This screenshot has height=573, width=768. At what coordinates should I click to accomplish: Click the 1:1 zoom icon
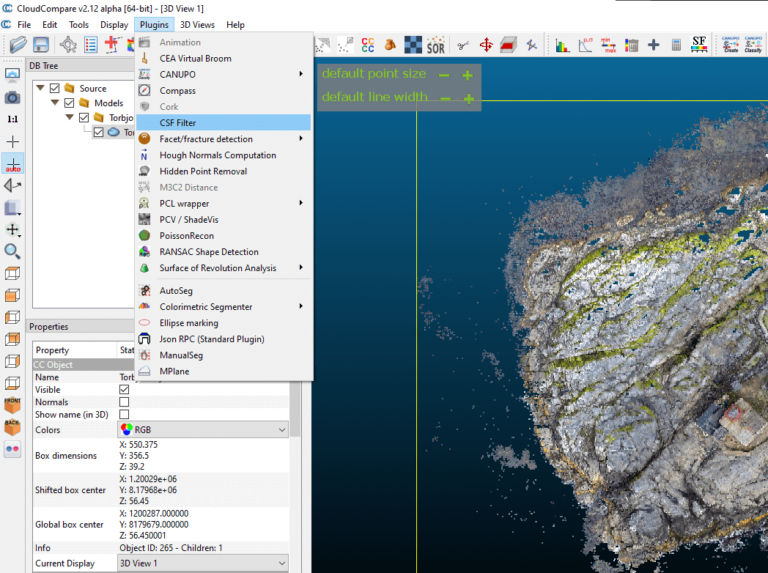[x=12, y=119]
